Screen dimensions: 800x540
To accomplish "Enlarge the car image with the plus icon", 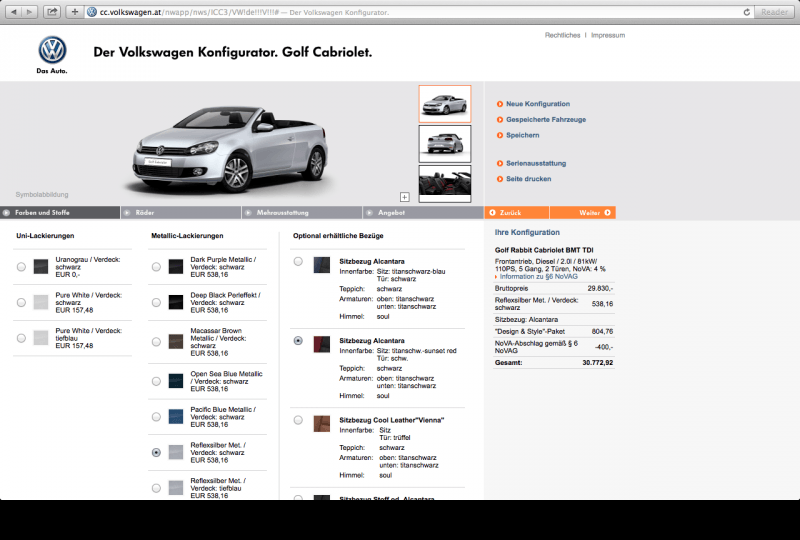I will tap(405, 197).
